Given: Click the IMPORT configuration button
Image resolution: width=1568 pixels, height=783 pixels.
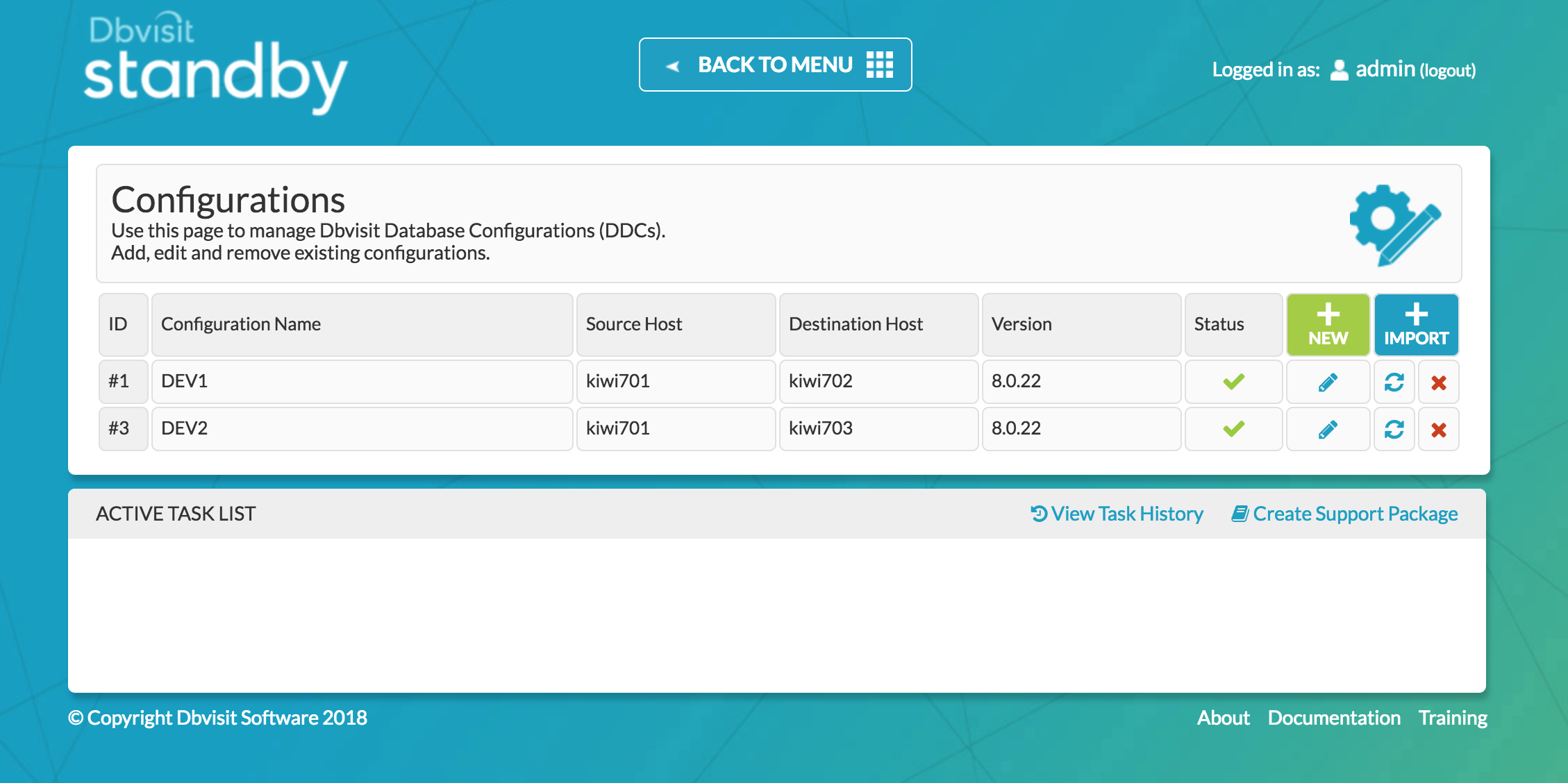Looking at the screenshot, I should (1417, 325).
